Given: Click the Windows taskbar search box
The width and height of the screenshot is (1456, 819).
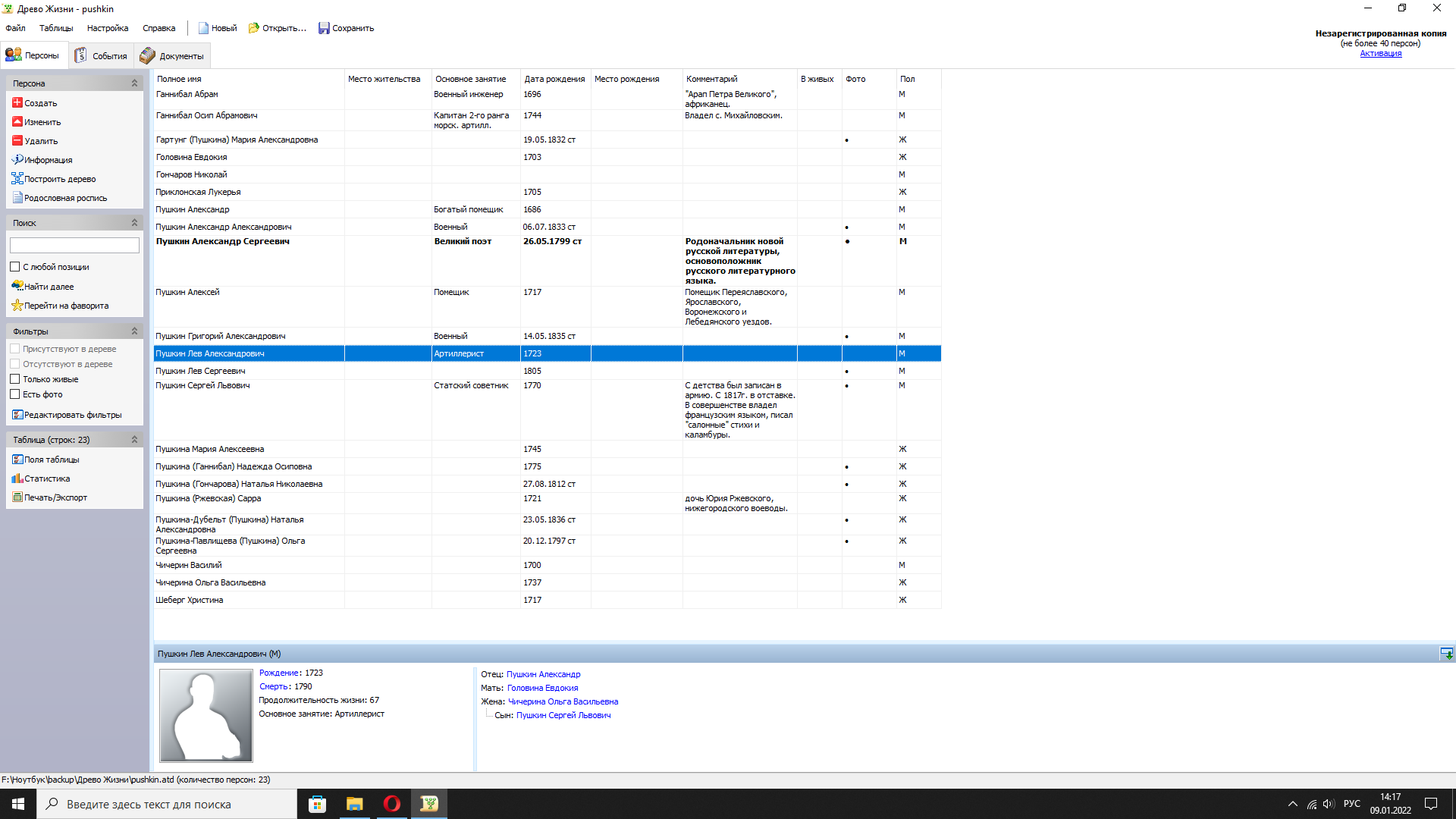Looking at the screenshot, I should click(167, 804).
